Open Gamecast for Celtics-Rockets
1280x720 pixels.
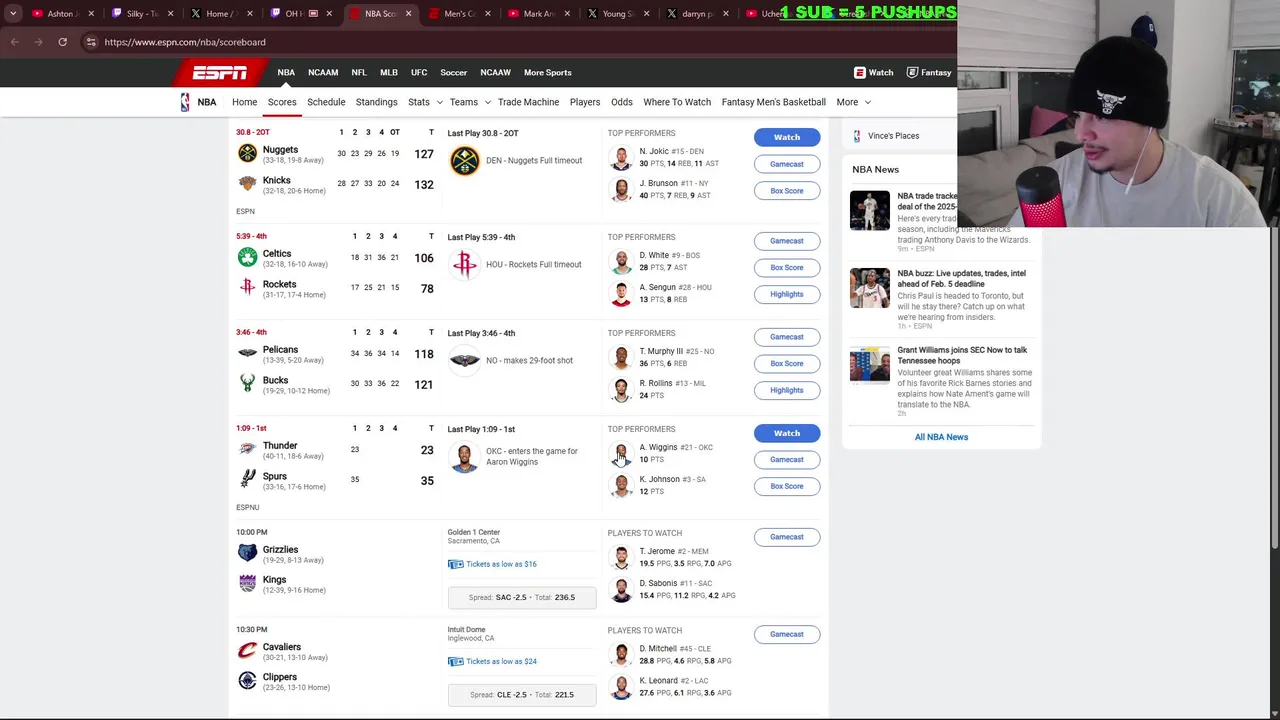(787, 241)
